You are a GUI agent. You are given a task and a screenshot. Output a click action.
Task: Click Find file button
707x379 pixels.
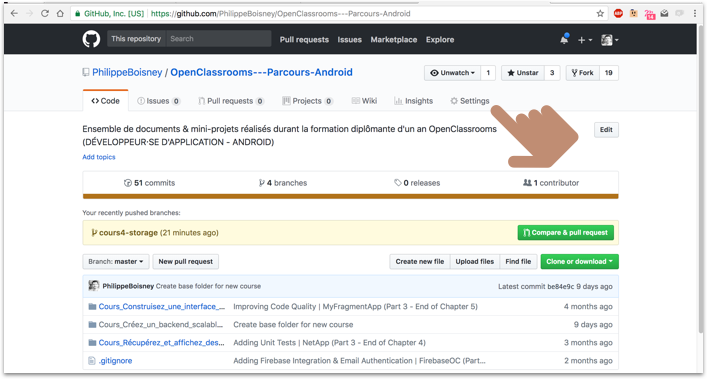518,262
